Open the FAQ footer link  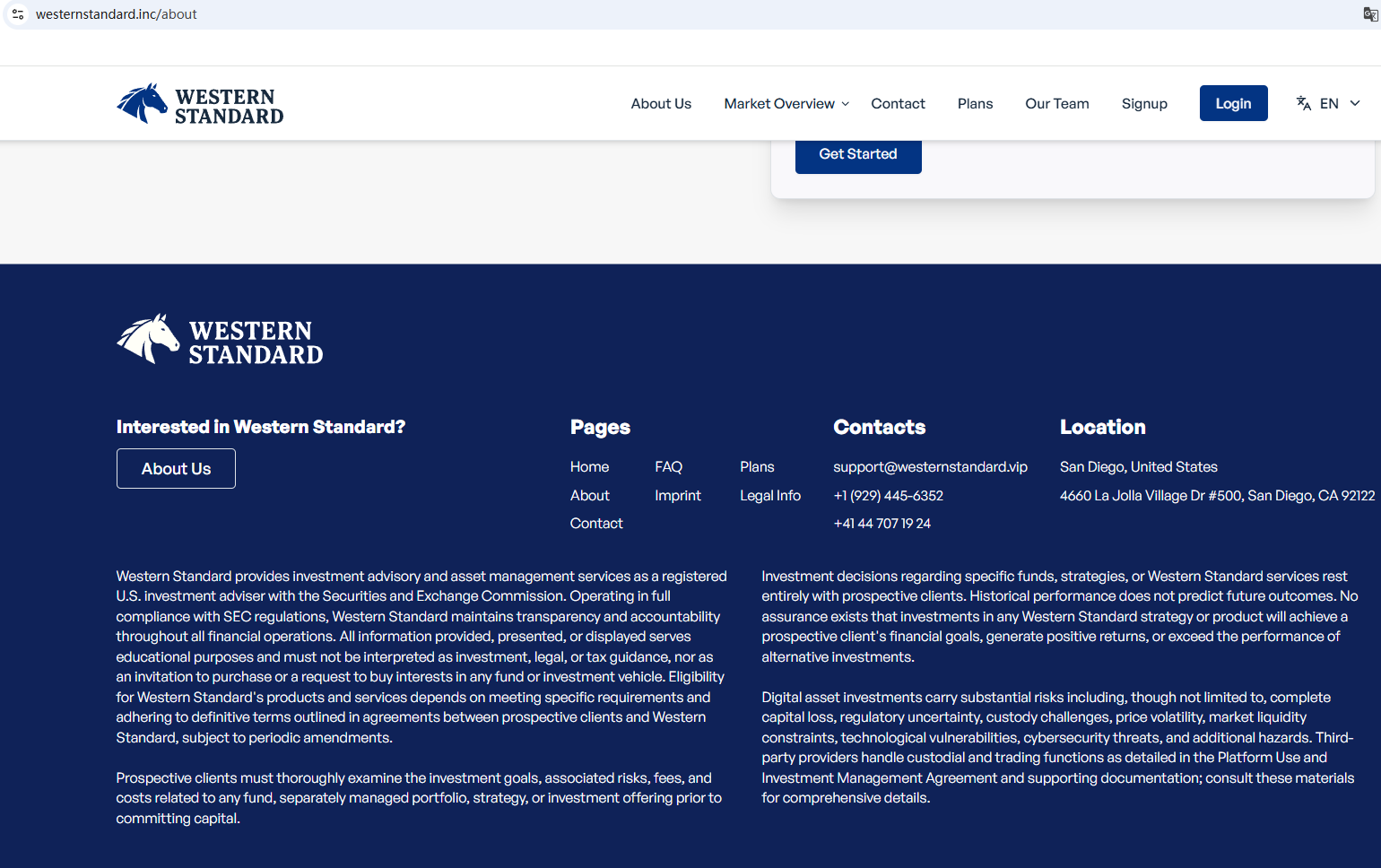[x=668, y=467]
